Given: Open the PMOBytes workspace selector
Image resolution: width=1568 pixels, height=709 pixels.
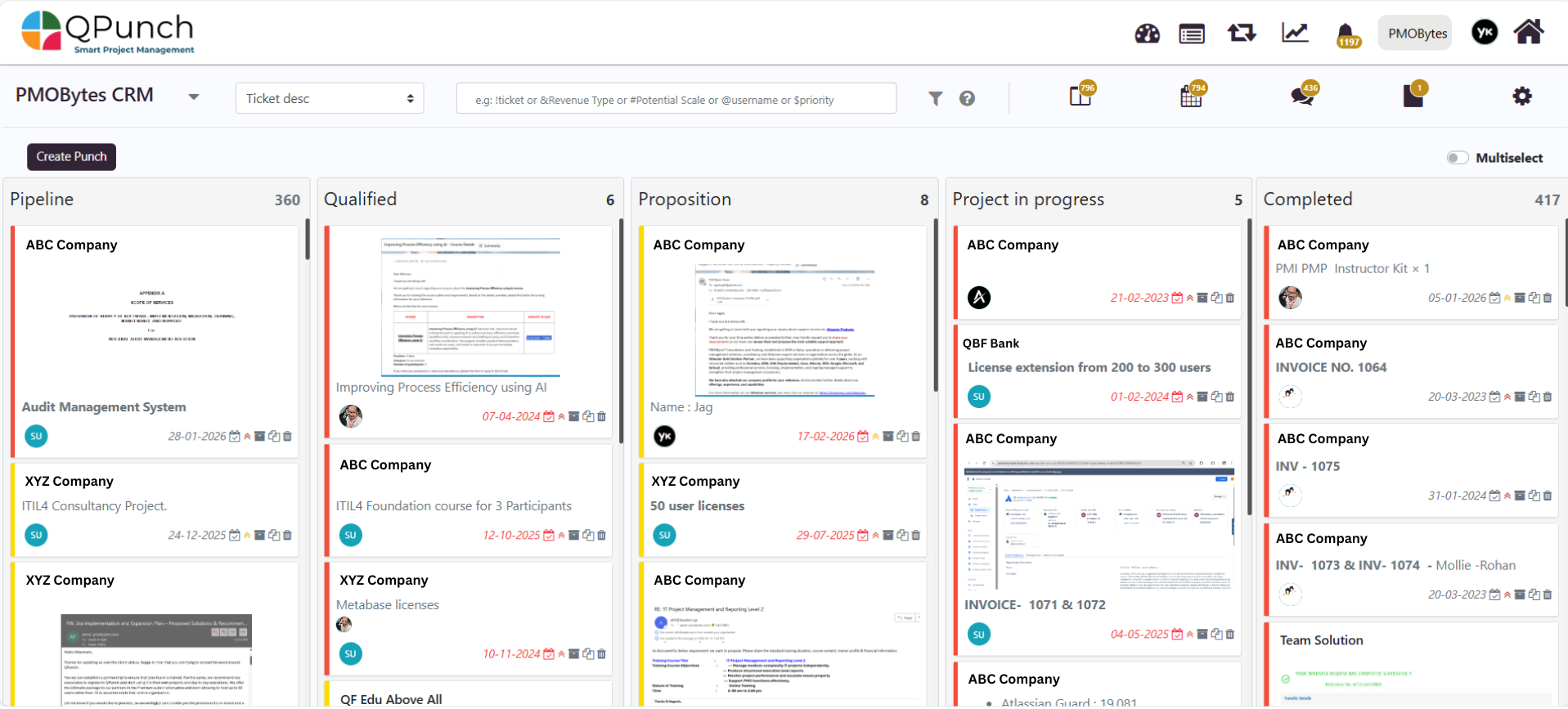Looking at the screenshot, I should click(1417, 34).
